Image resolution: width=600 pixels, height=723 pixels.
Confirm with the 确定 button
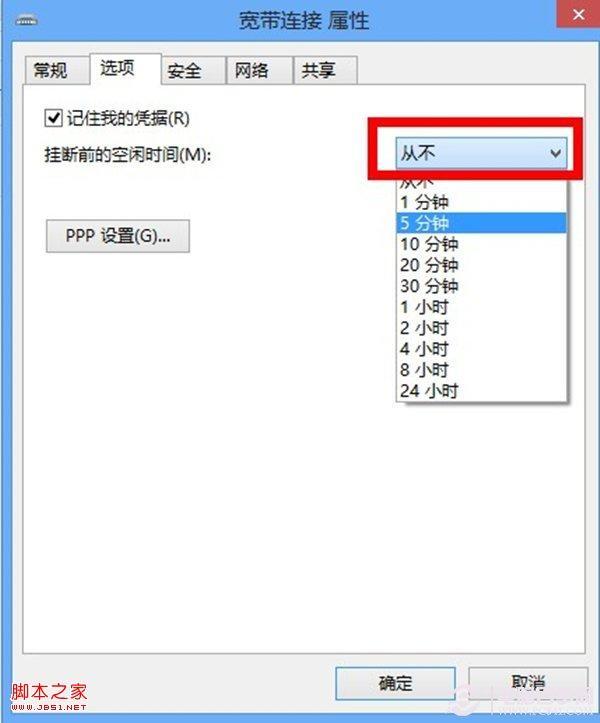click(395, 683)
